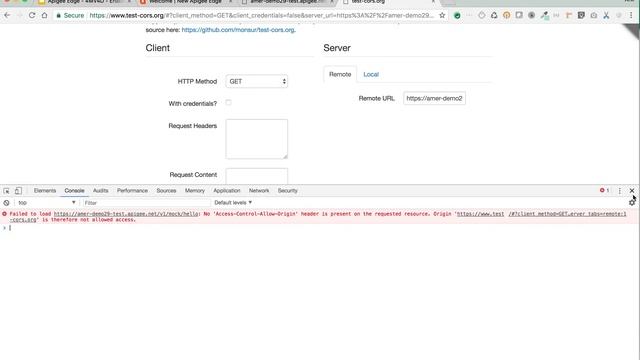Click the Secure padlock site info

[x=70, y=16]
